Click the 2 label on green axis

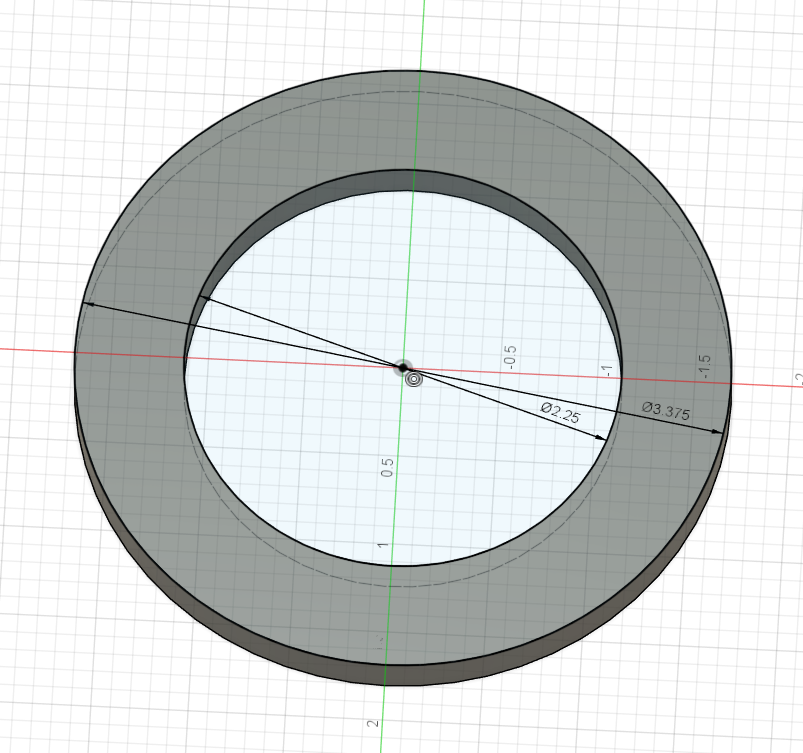coord(373,723)
